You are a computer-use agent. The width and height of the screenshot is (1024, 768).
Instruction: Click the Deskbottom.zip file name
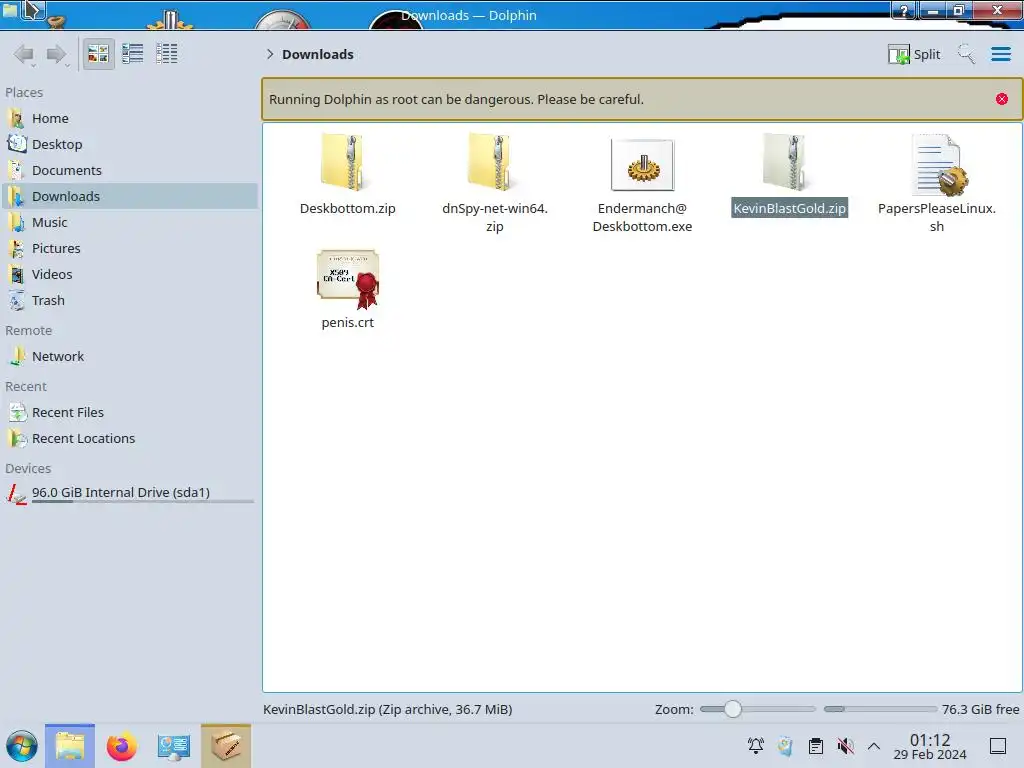coord(347,208)
